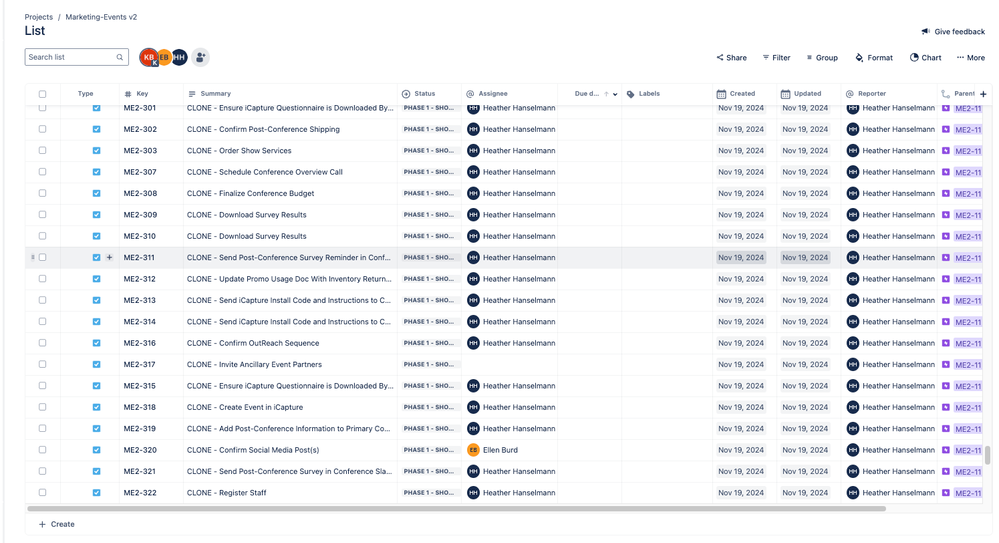999x543 pixels.
Task: Click task type icon for ME2-301
Action: click(96, 108)
